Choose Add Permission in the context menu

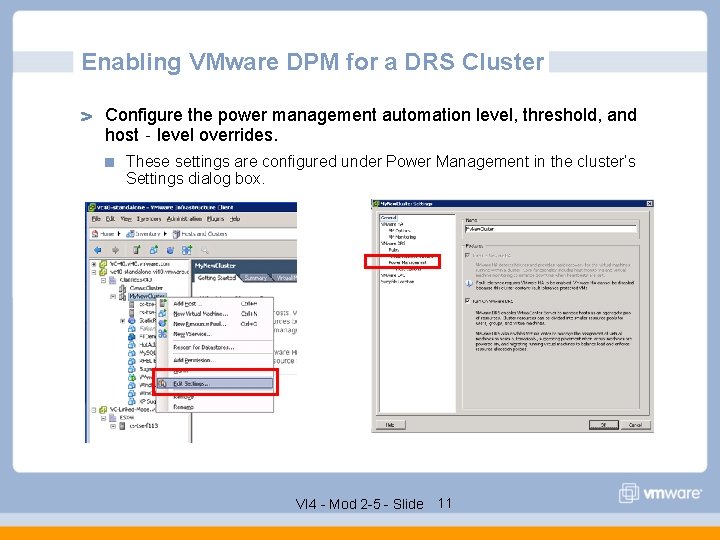[215, 360]
